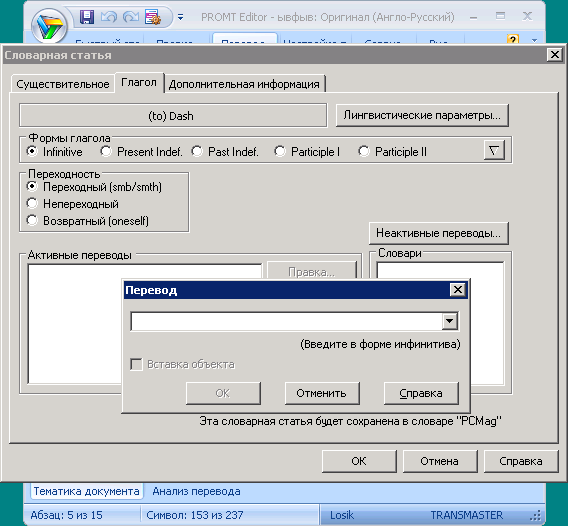
Task: Minimize the PROMT Editor window
Action: click(473, 17)
